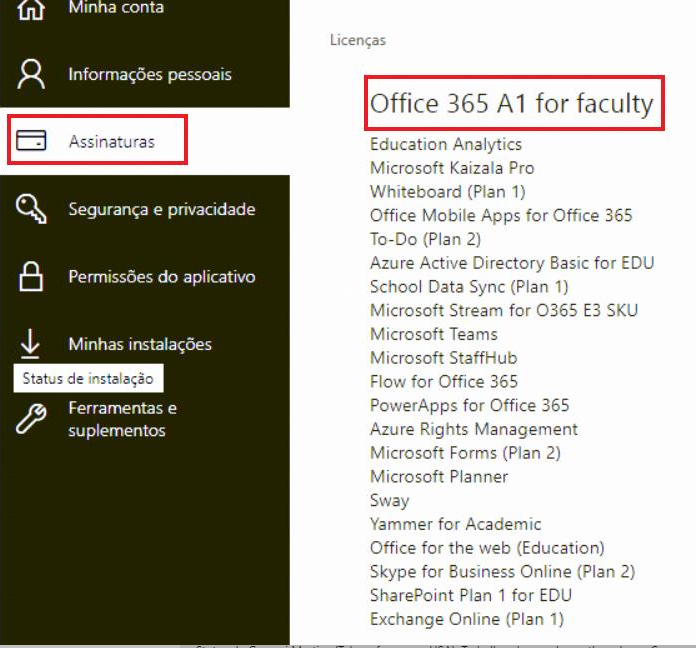Screen dimensions: 696x648
Task: Select School Data Sync (Plan 1)
Action: 469,287
